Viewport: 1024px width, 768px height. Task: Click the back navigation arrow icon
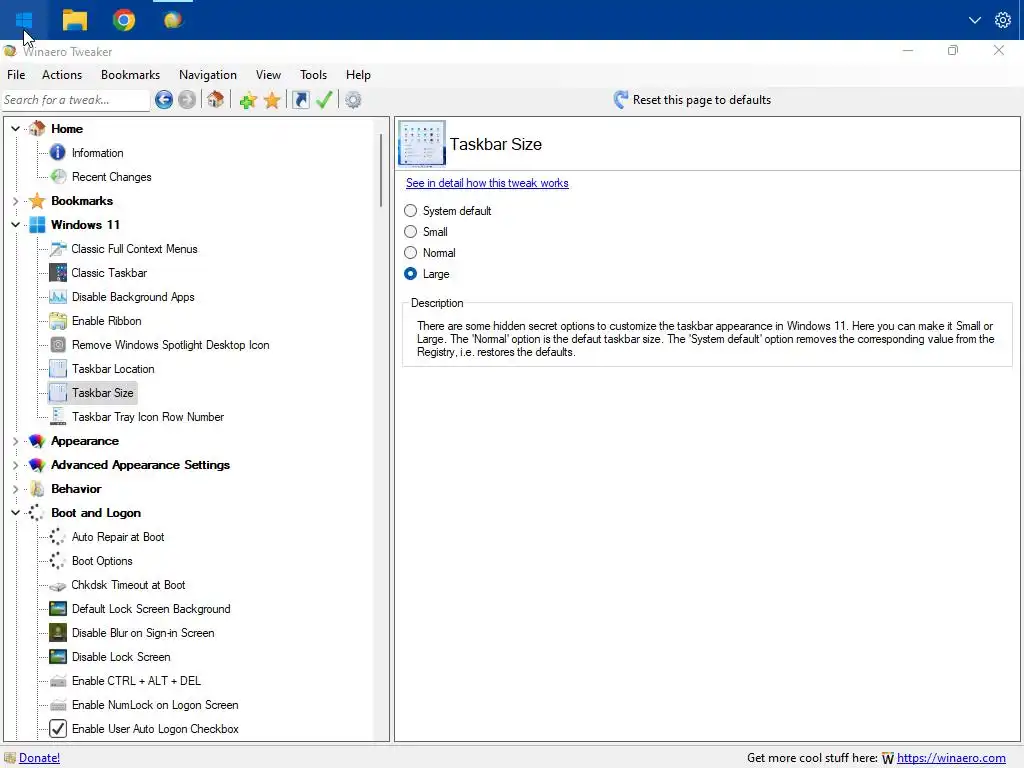tap(164, 100)
